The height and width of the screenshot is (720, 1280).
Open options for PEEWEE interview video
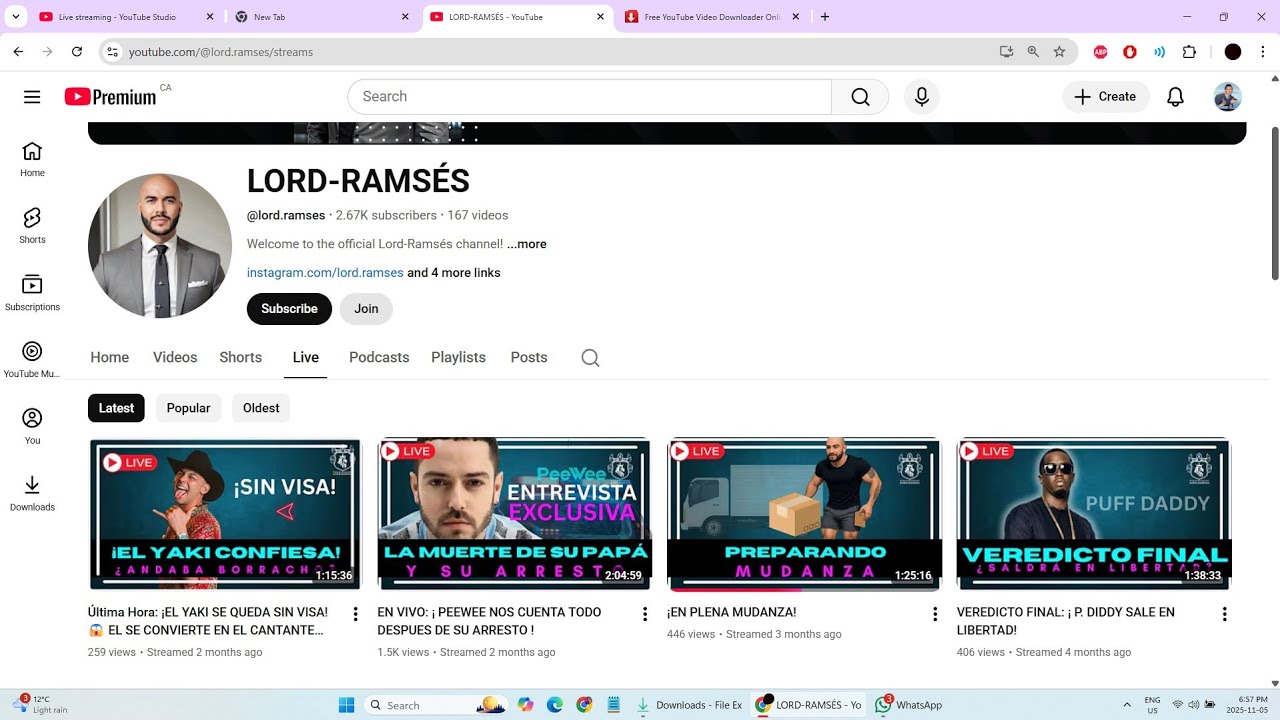[645, 614]
